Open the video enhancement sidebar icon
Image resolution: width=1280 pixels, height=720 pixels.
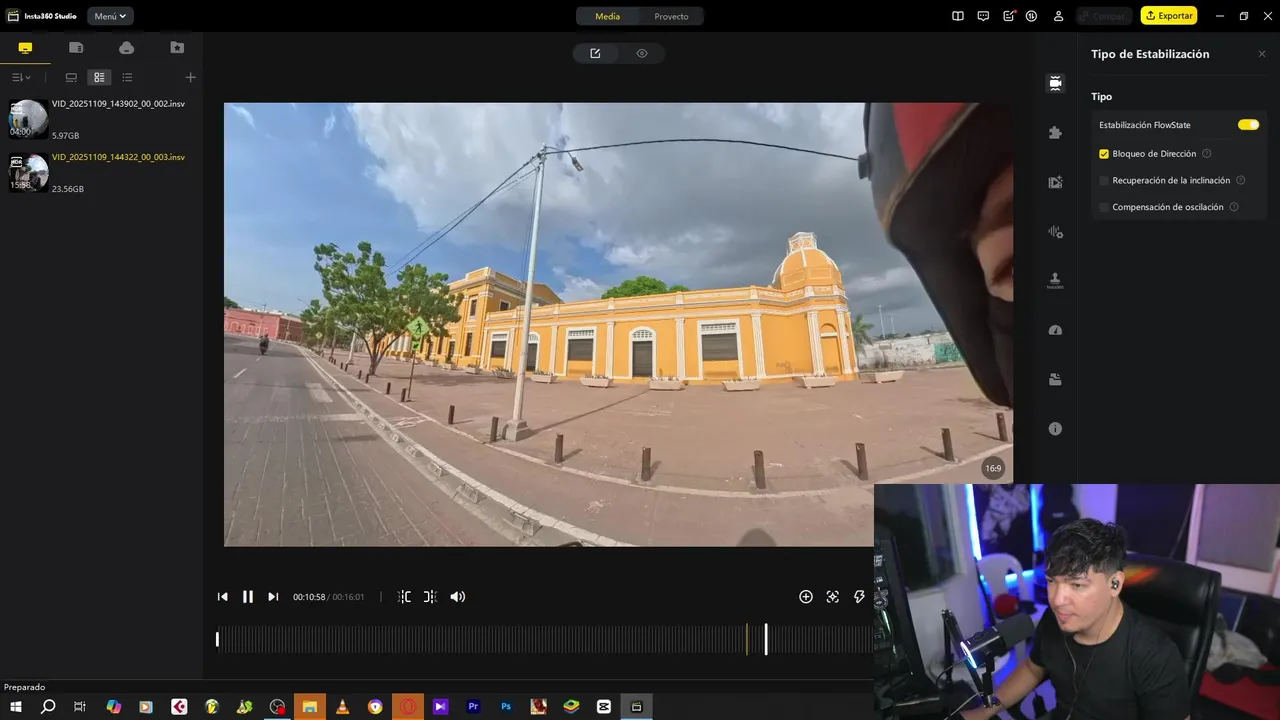1055,182
